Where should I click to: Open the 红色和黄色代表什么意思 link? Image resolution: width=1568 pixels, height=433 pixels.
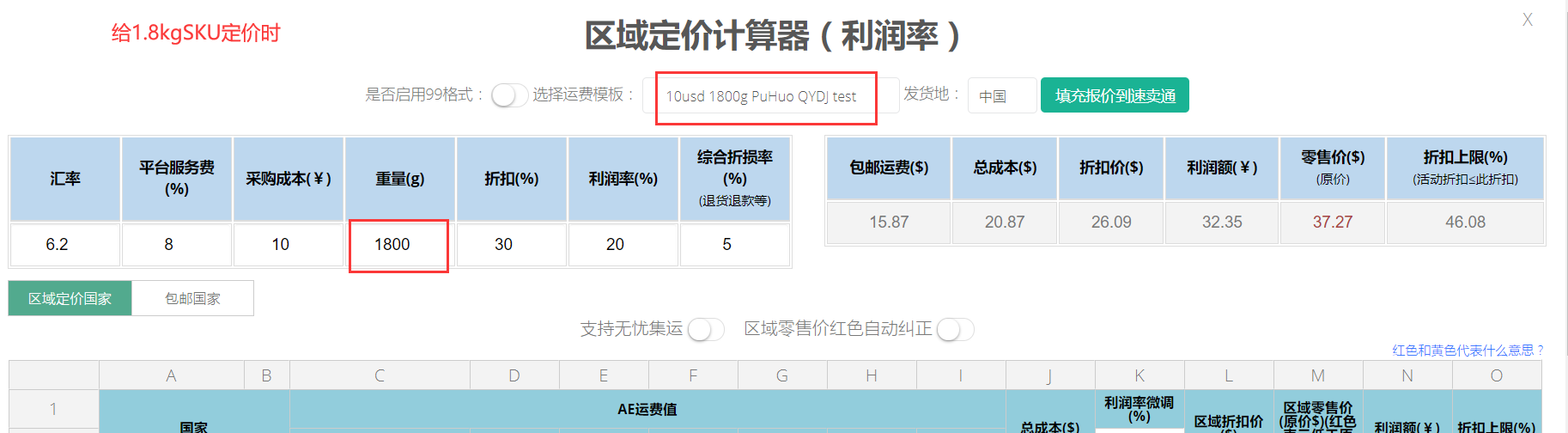click(x=1468, y=350)
